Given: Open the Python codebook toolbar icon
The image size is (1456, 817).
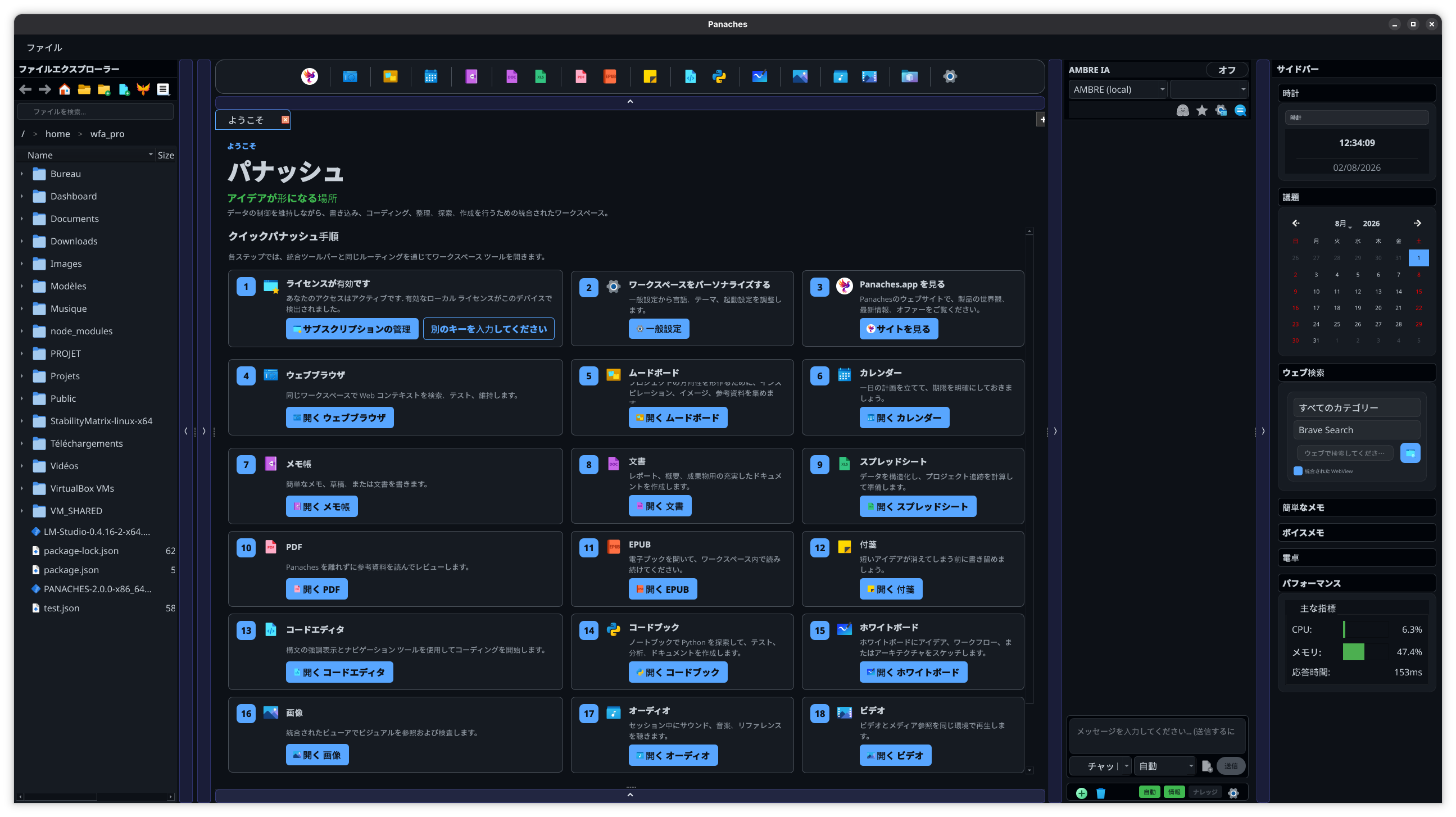Looking at the screenshot, I should click(719, 76).
